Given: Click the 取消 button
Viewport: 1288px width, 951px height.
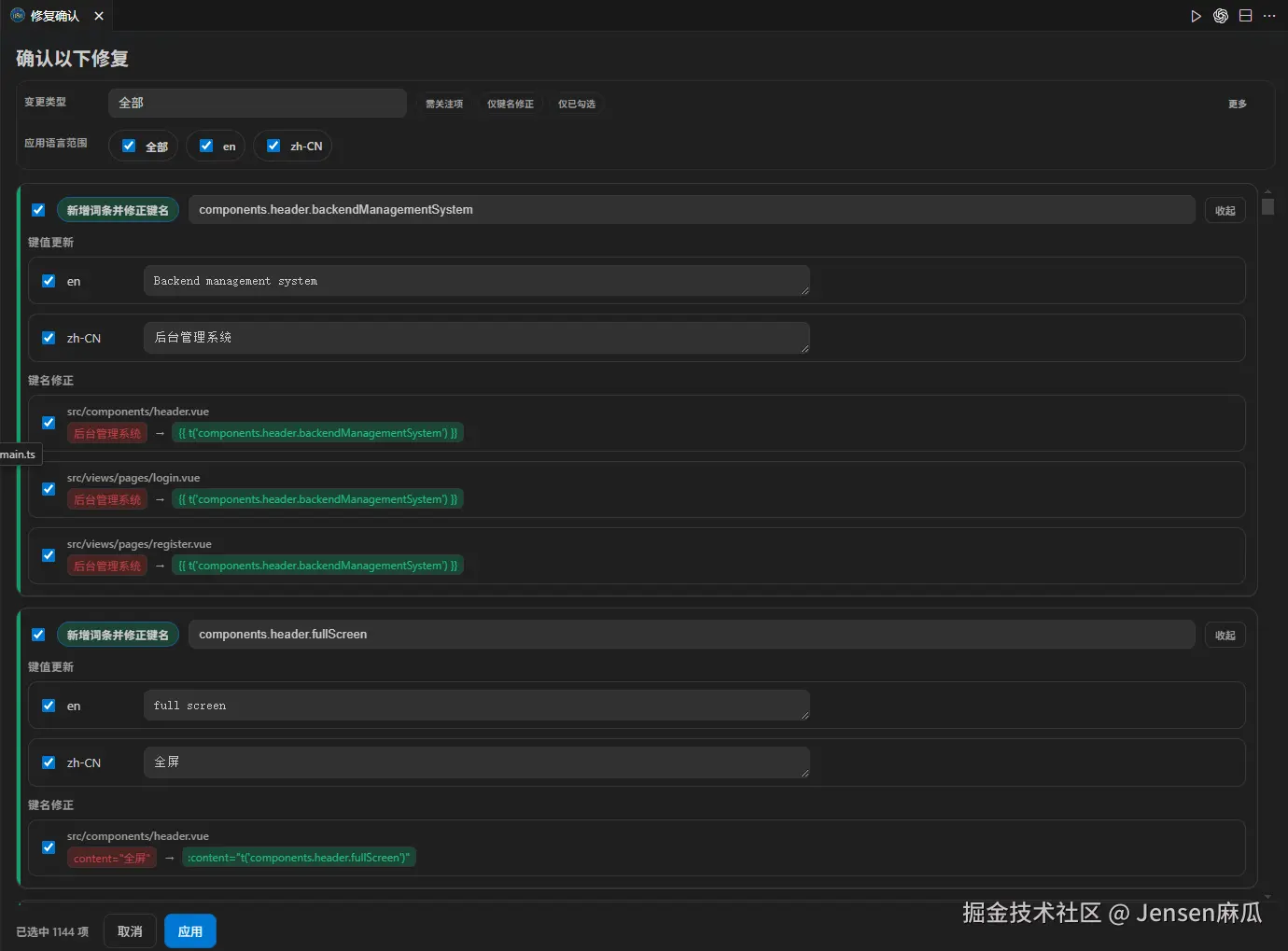Looking at the screenshot, I should point(130,931).
